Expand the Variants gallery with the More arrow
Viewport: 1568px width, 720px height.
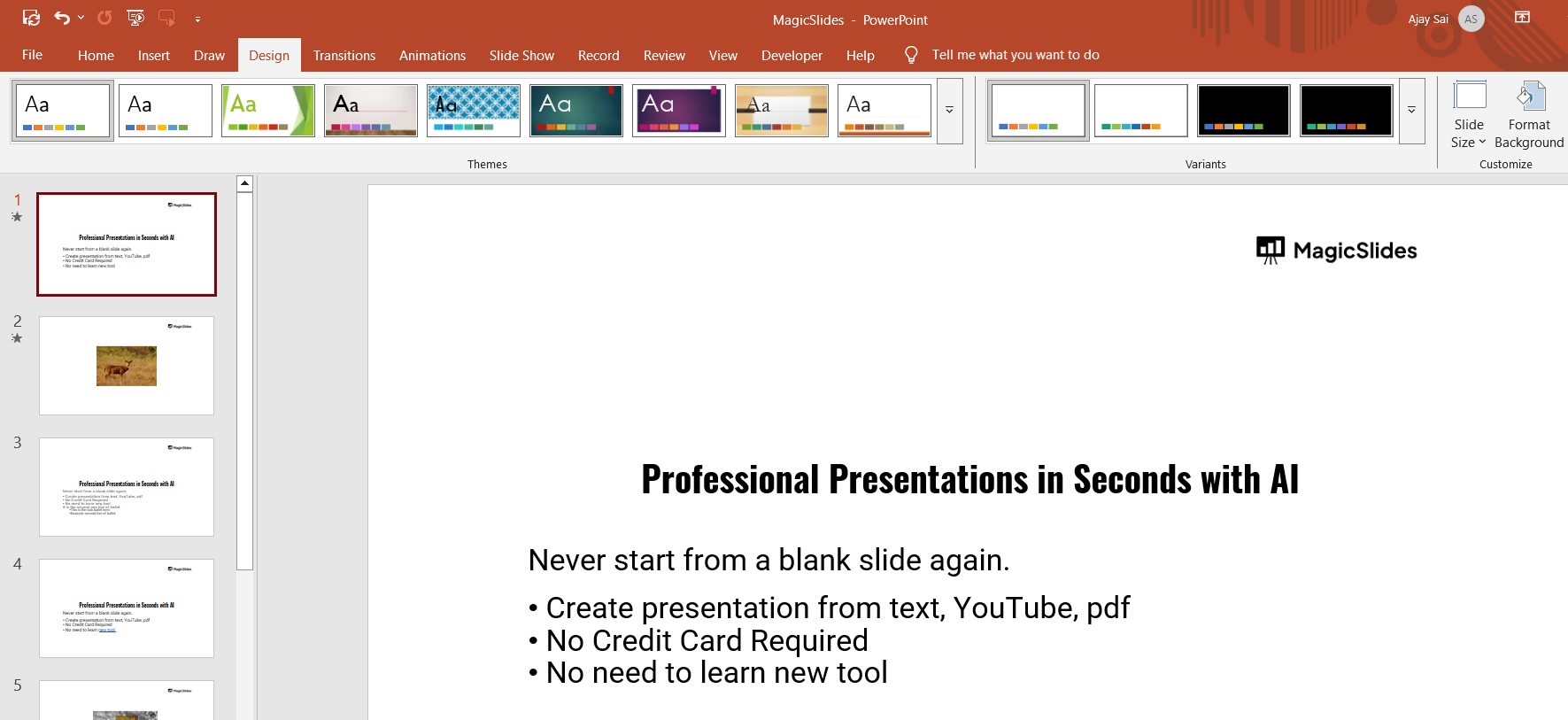click(x=1411, y=111)
